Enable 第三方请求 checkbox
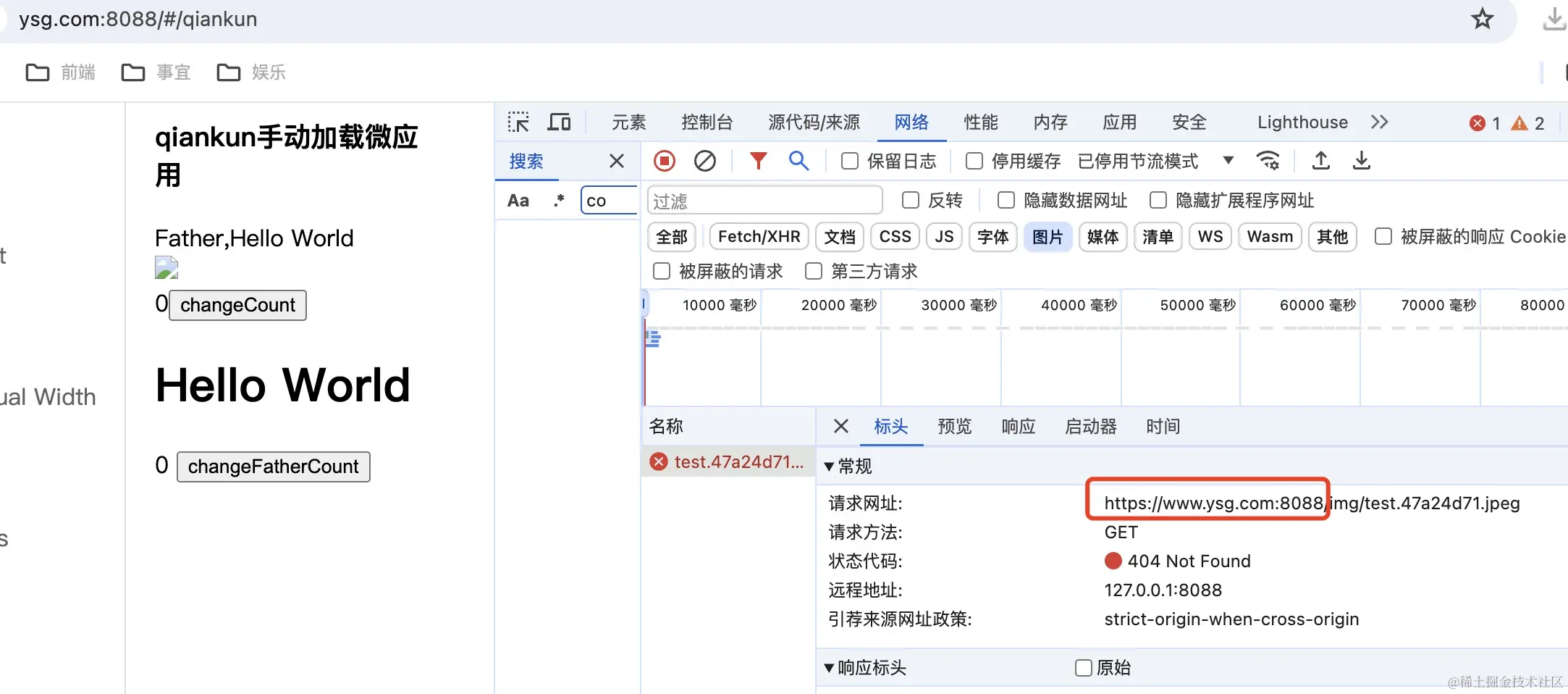The height and width of the screenshot is (694, 1568). [x=814, y=271]
